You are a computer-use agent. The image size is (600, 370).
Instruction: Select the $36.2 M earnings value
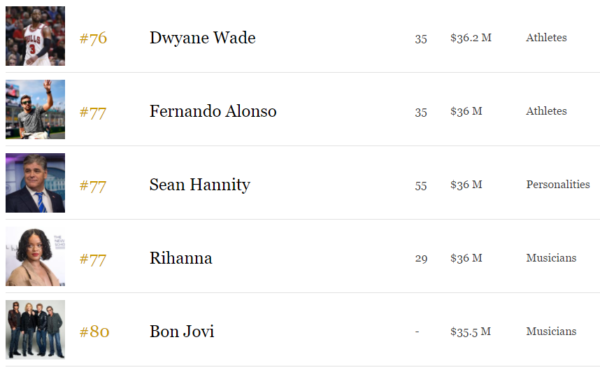(x=471, y=38)
